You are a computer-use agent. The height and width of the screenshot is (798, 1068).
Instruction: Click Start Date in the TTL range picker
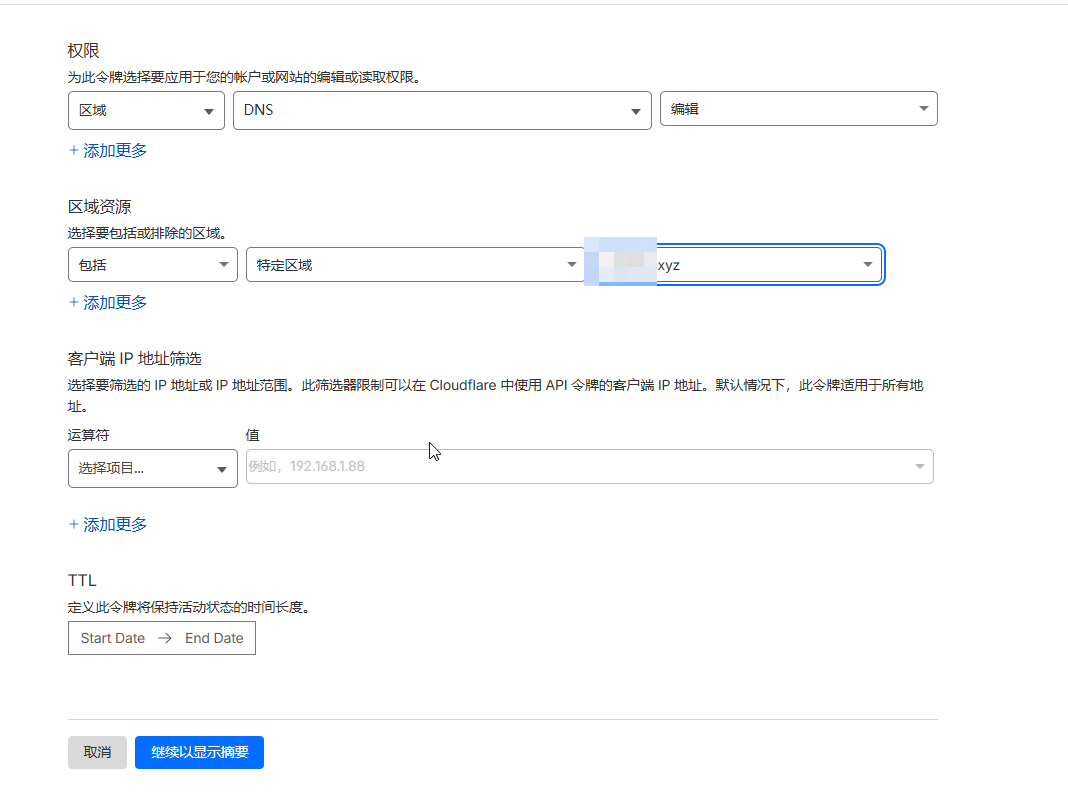[x=112, y=638]
